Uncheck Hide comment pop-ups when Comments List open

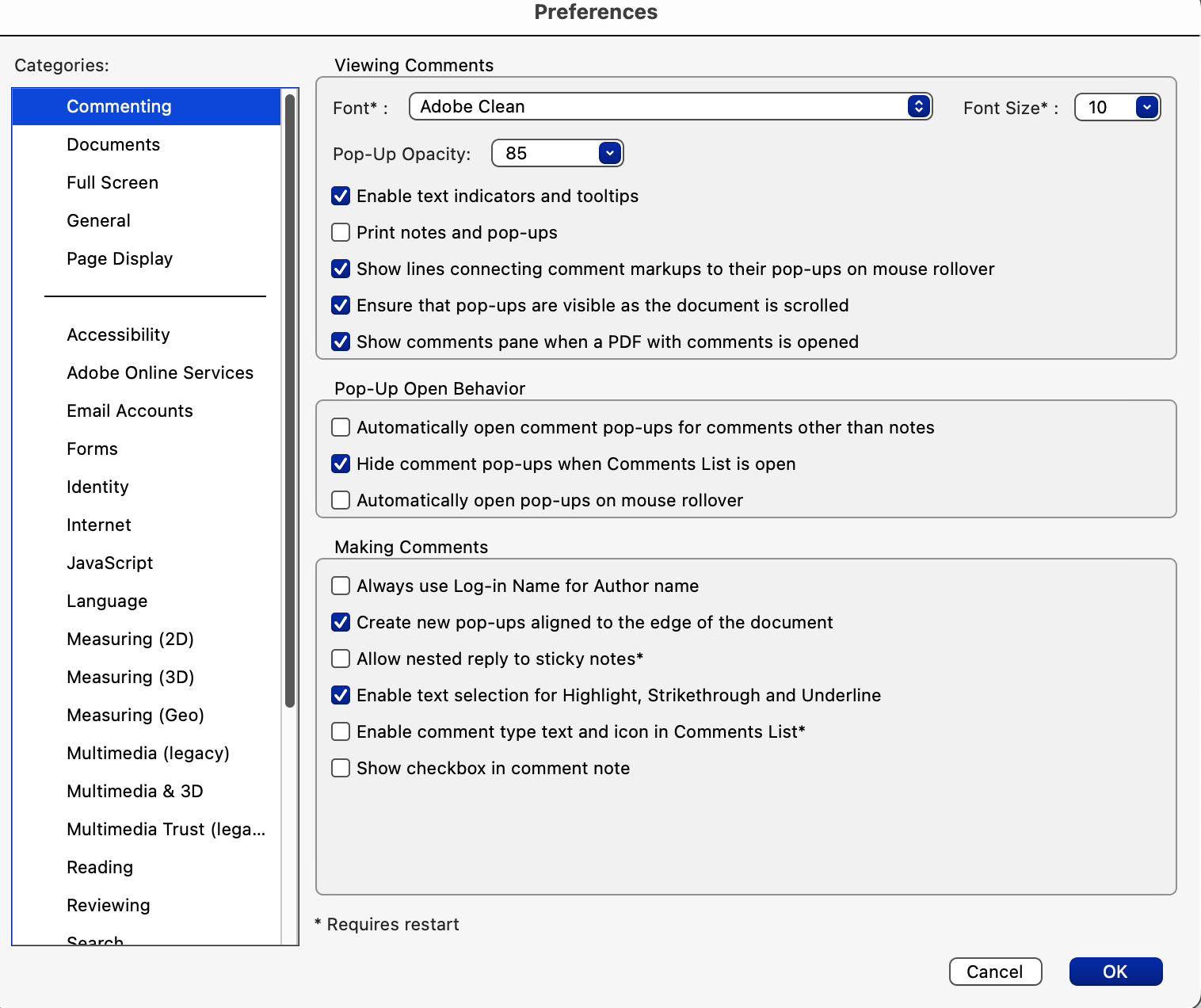pos(341,464)
